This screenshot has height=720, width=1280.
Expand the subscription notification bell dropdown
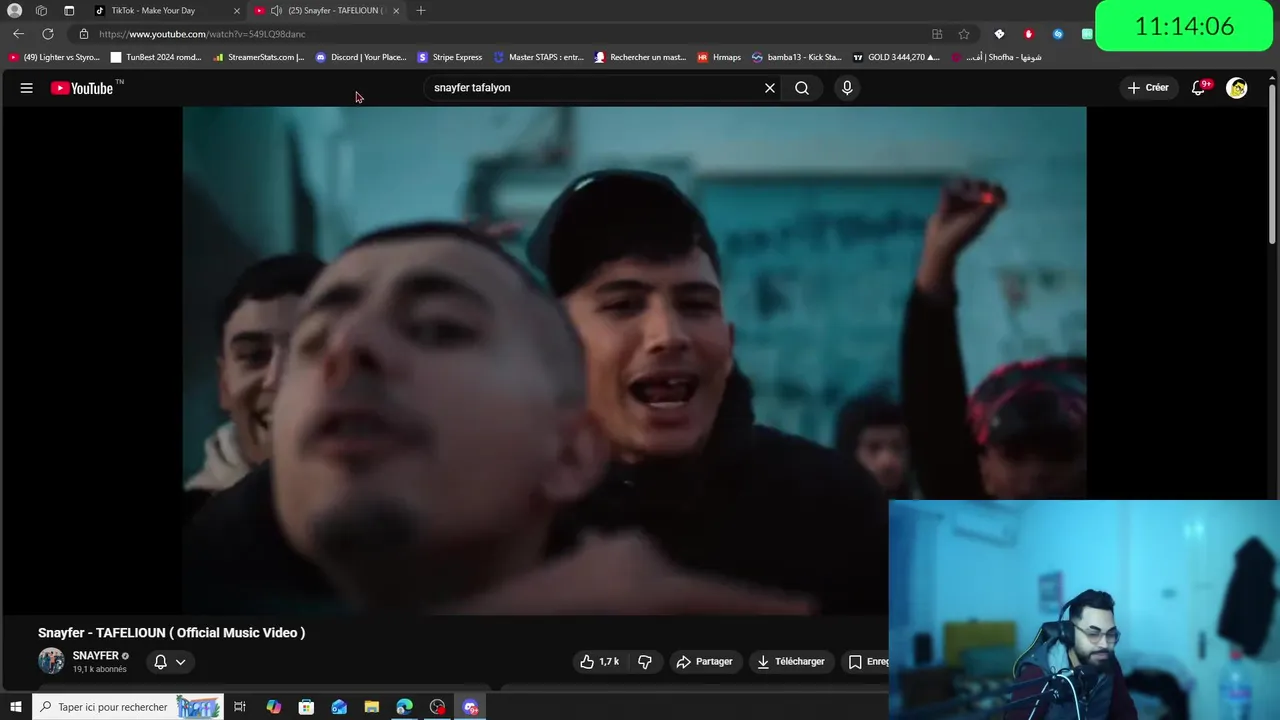[x=169, y=662]
